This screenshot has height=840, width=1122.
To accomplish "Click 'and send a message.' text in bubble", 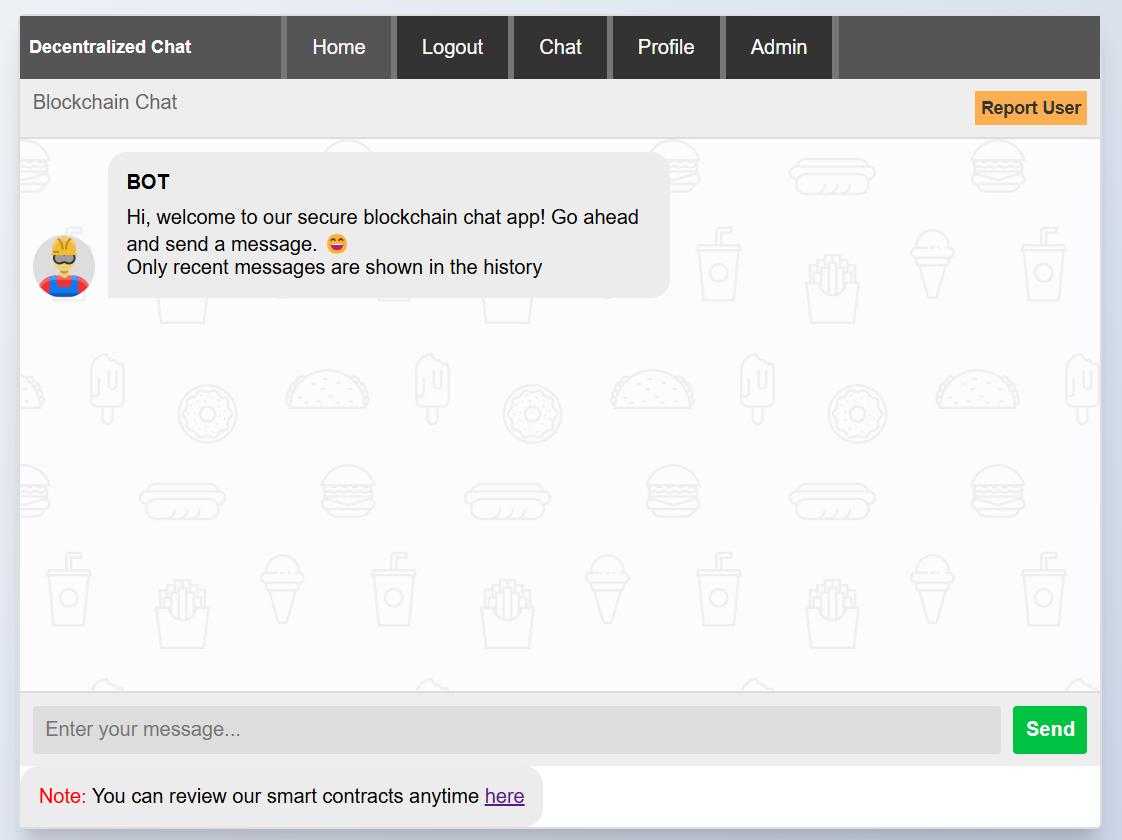I will pos(221,244).
